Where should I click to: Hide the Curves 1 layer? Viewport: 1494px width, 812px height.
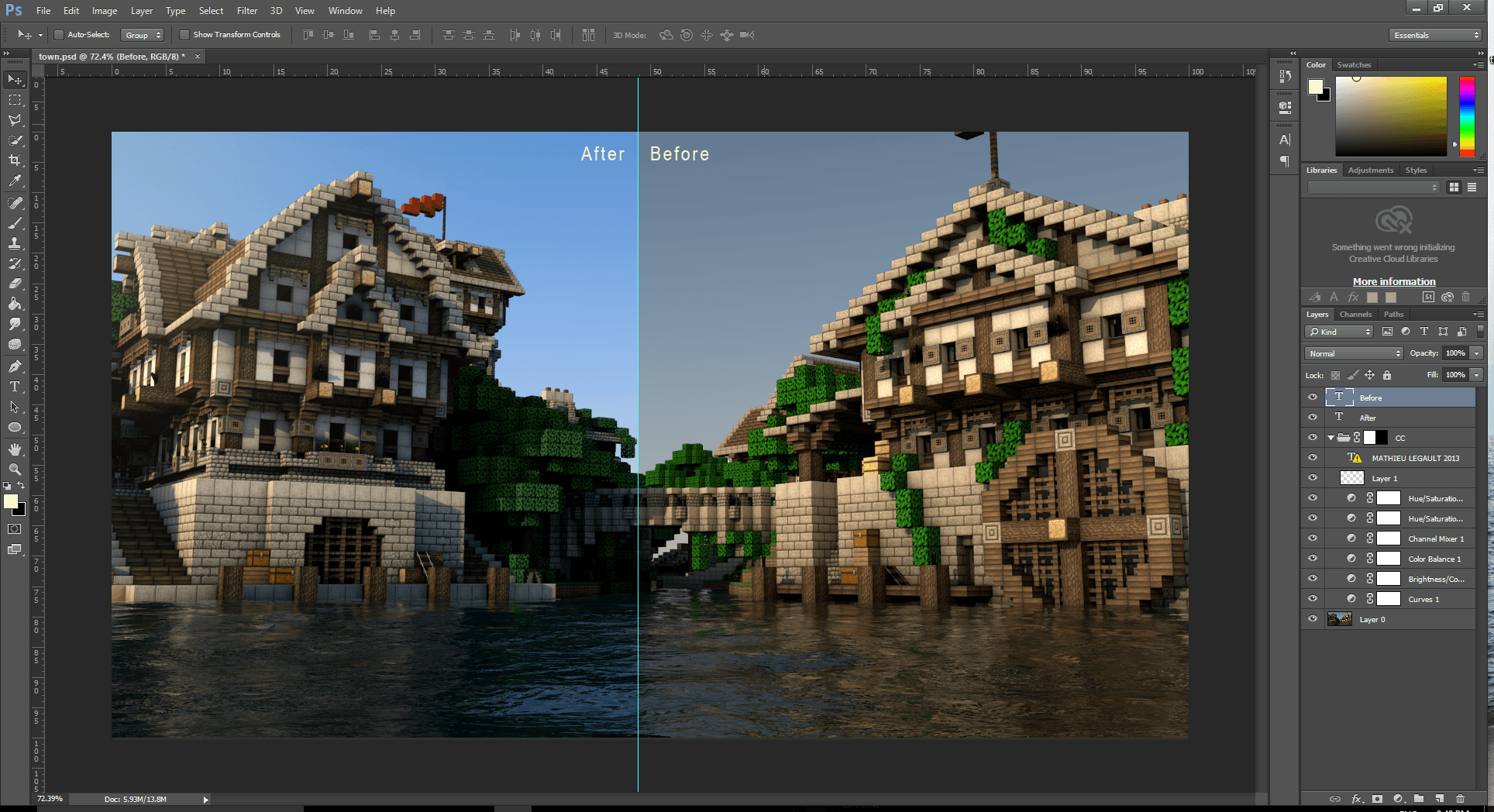pyautogui.click(x=1313, y=599)
